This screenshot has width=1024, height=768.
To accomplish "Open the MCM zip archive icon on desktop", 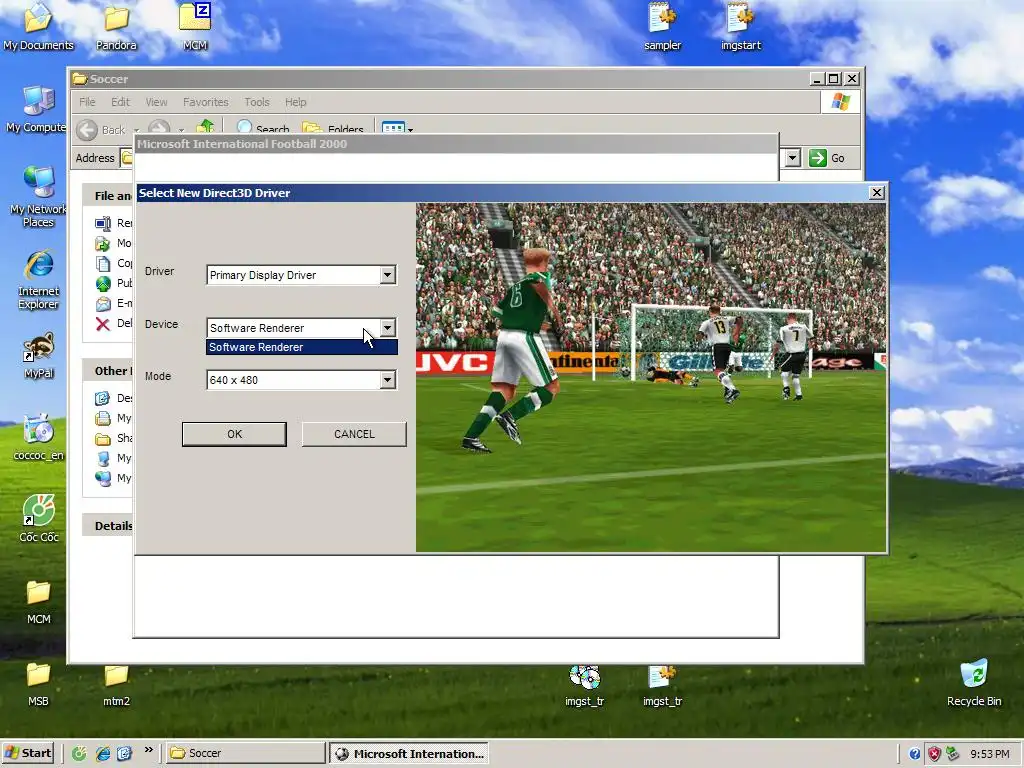I will point(195,27).
